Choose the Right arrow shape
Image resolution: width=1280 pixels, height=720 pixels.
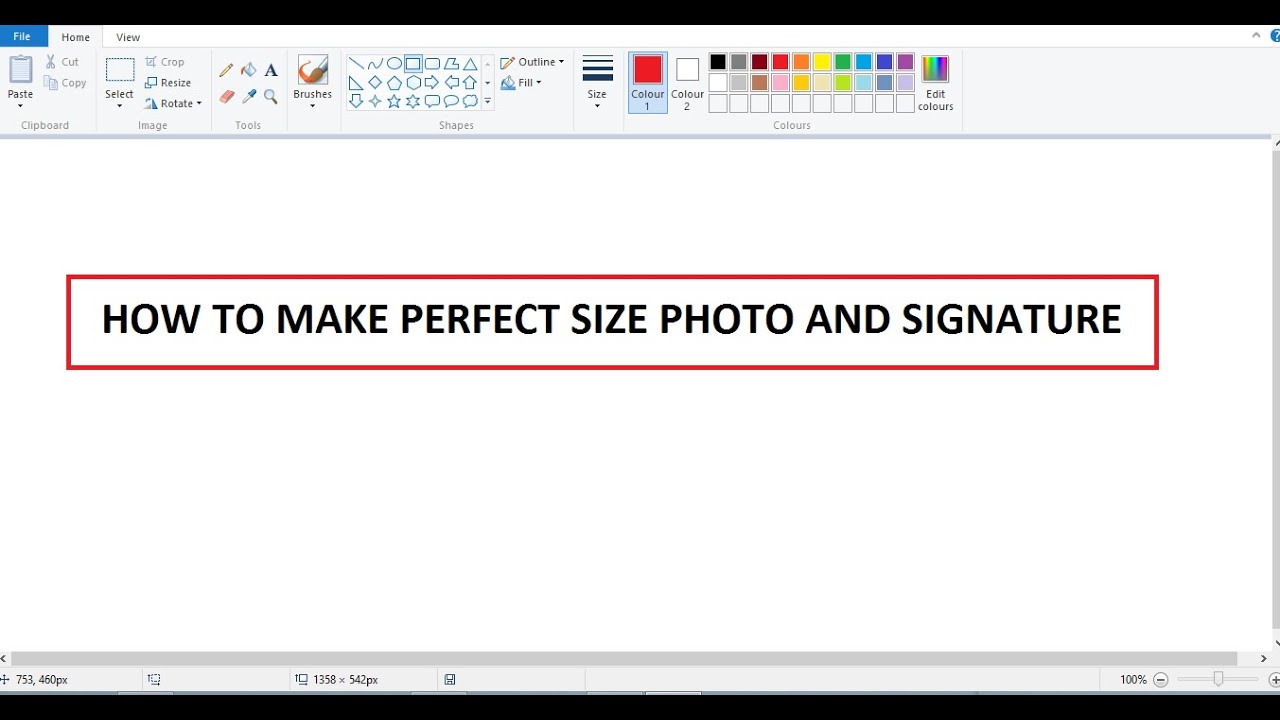(x=432, y=83)
